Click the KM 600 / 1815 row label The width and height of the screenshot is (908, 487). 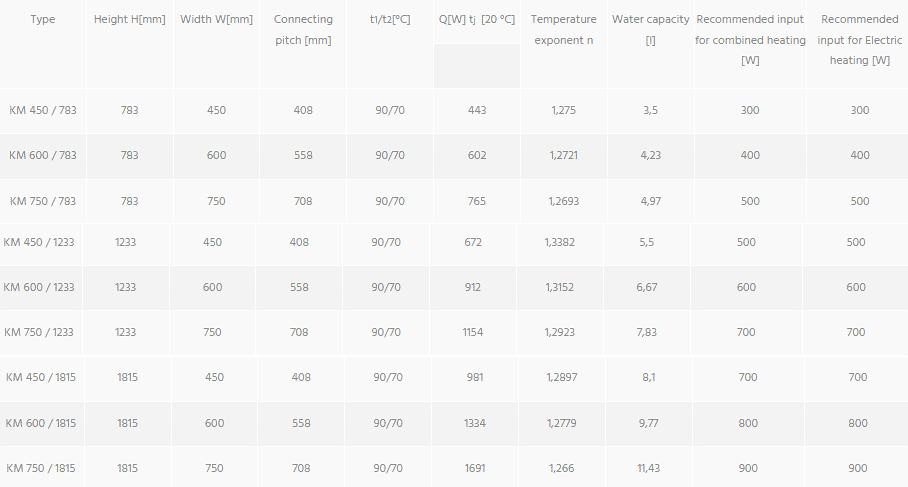coord(41,423)
